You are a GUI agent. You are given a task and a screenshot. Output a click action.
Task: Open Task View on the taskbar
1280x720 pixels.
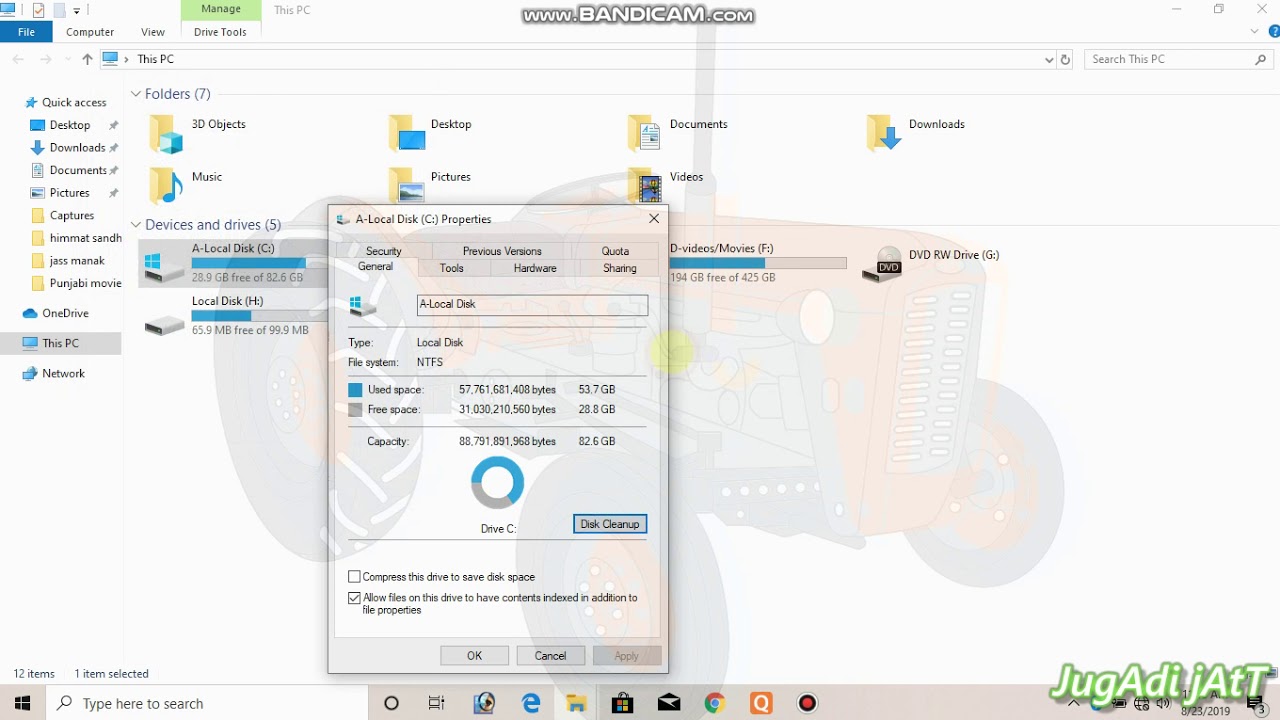point(437,703)
